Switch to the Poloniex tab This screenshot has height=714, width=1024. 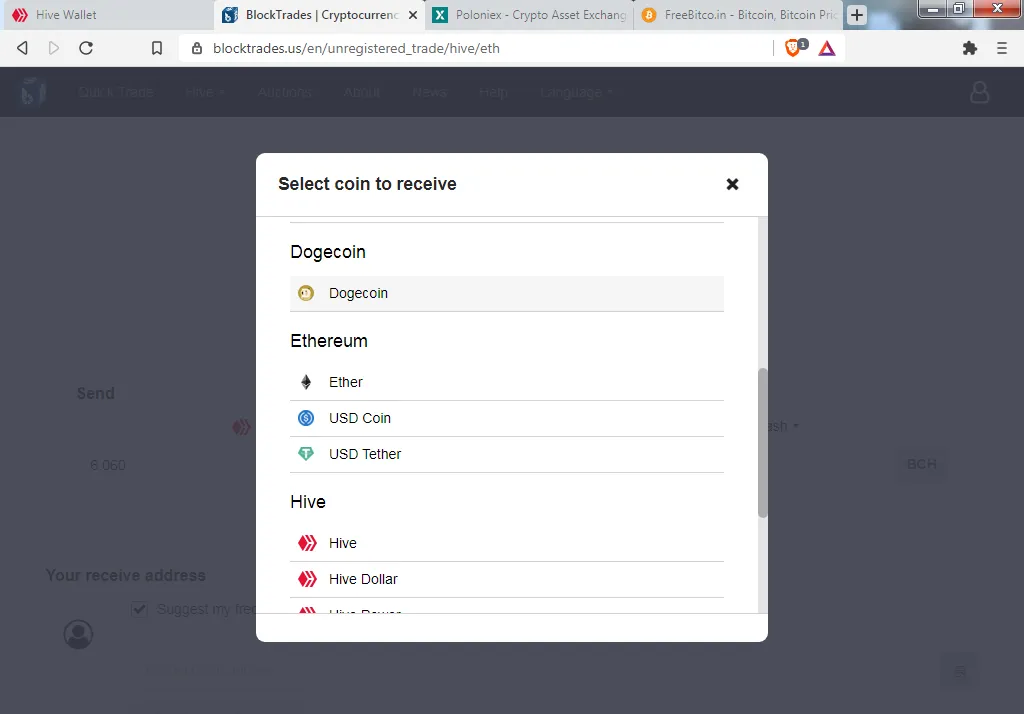530,15
